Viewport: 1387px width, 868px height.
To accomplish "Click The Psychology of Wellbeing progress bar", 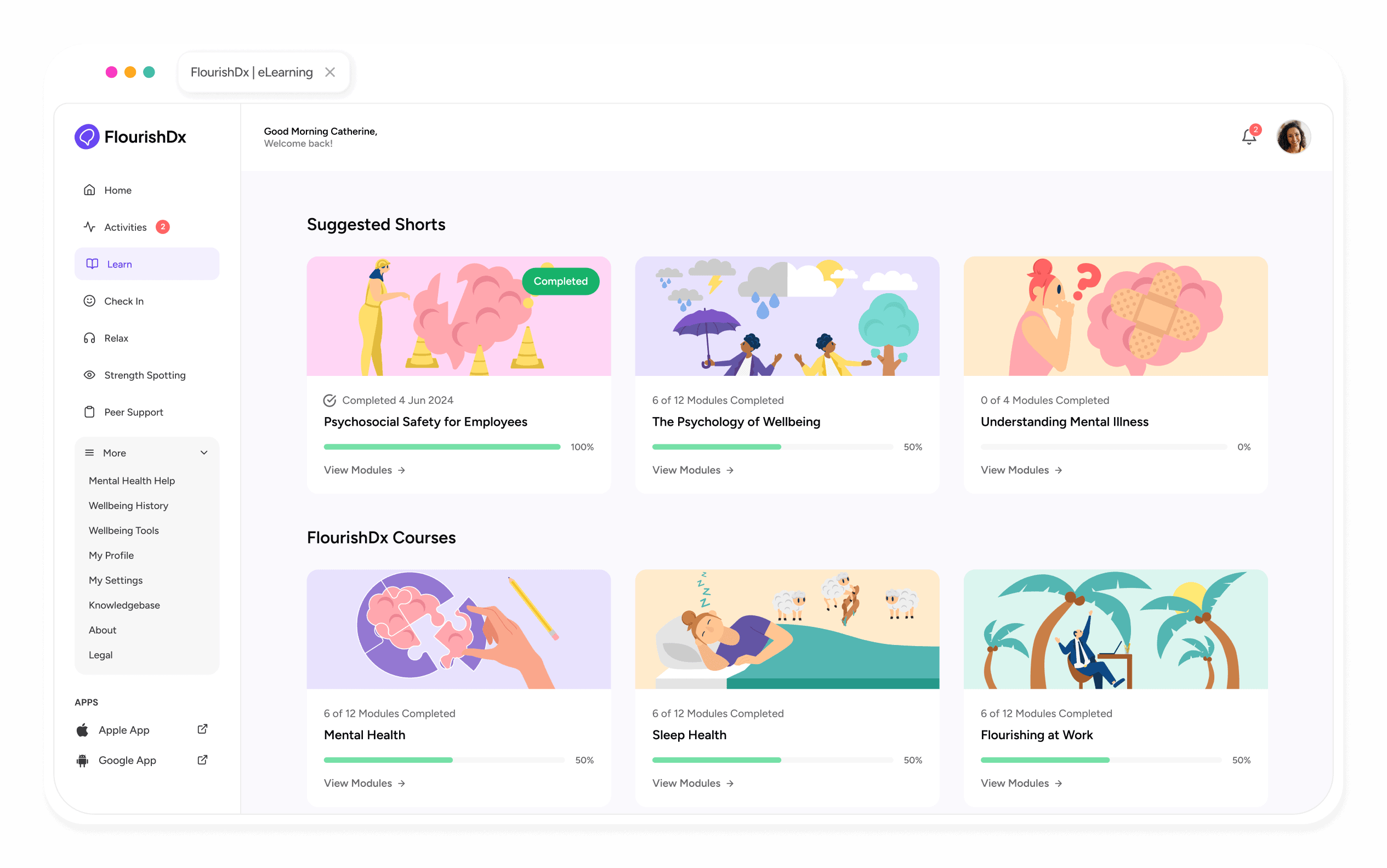I will click(x=772, y=447).
